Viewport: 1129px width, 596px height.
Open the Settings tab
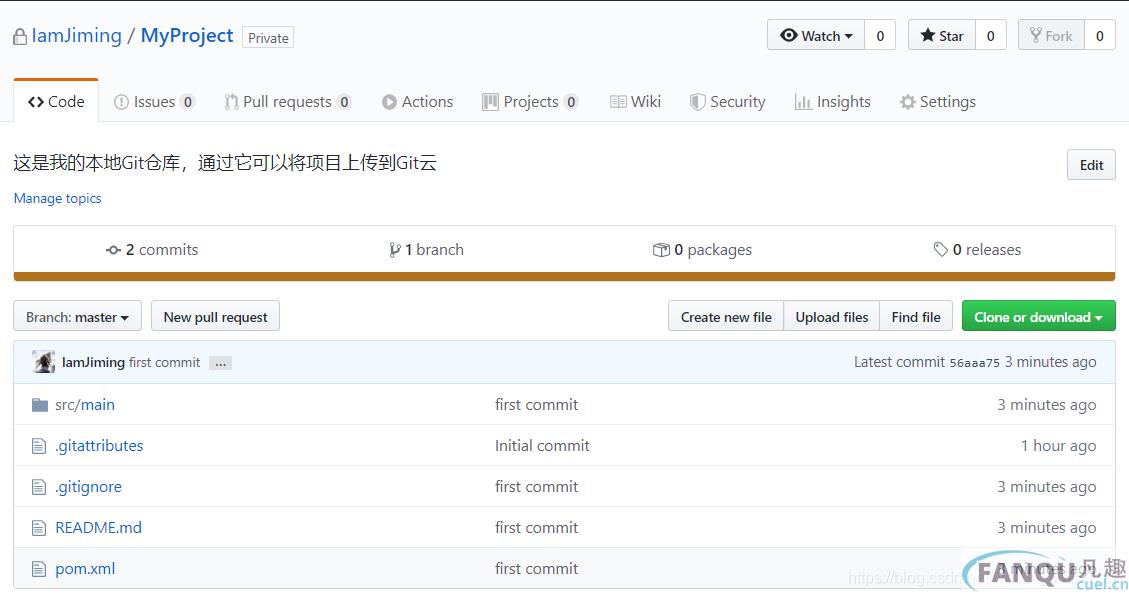click(x=937, y=102)
